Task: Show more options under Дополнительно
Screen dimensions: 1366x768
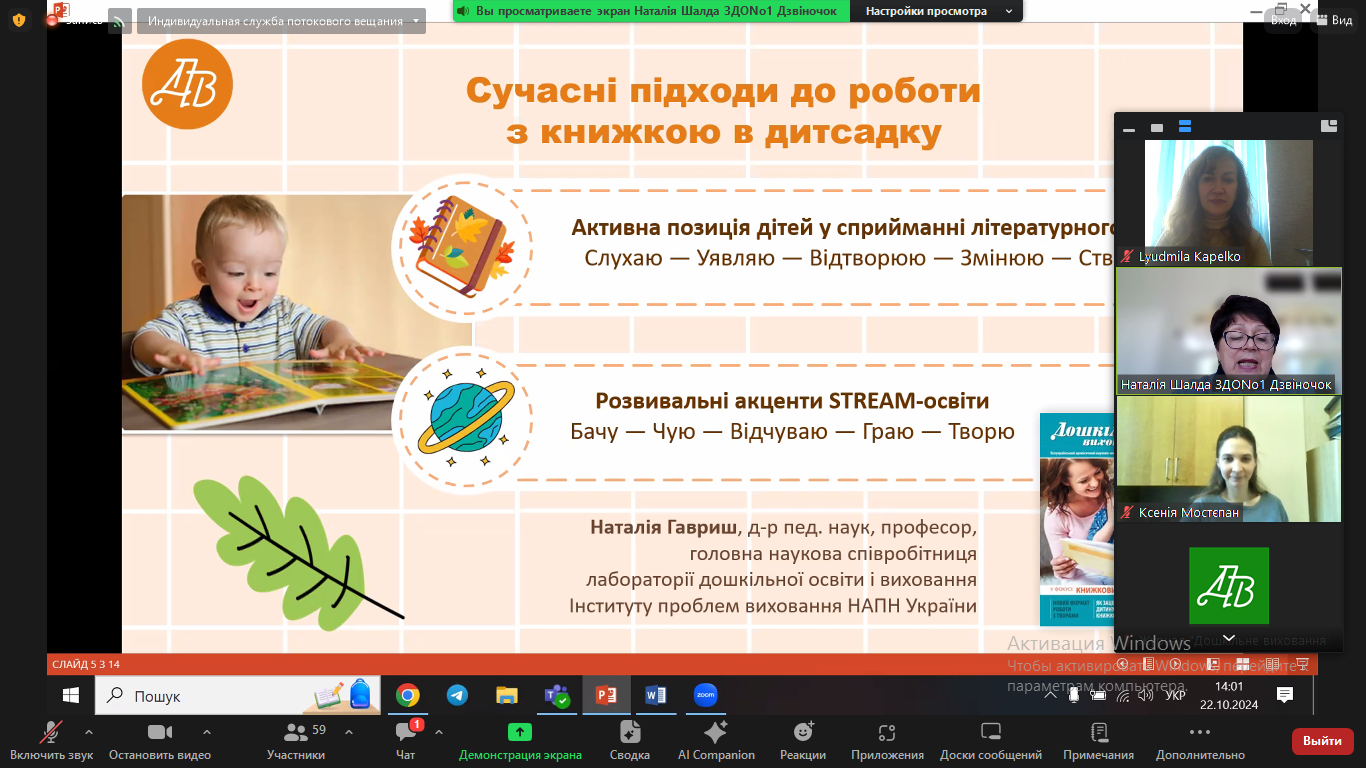Action: click(1200, 740)
